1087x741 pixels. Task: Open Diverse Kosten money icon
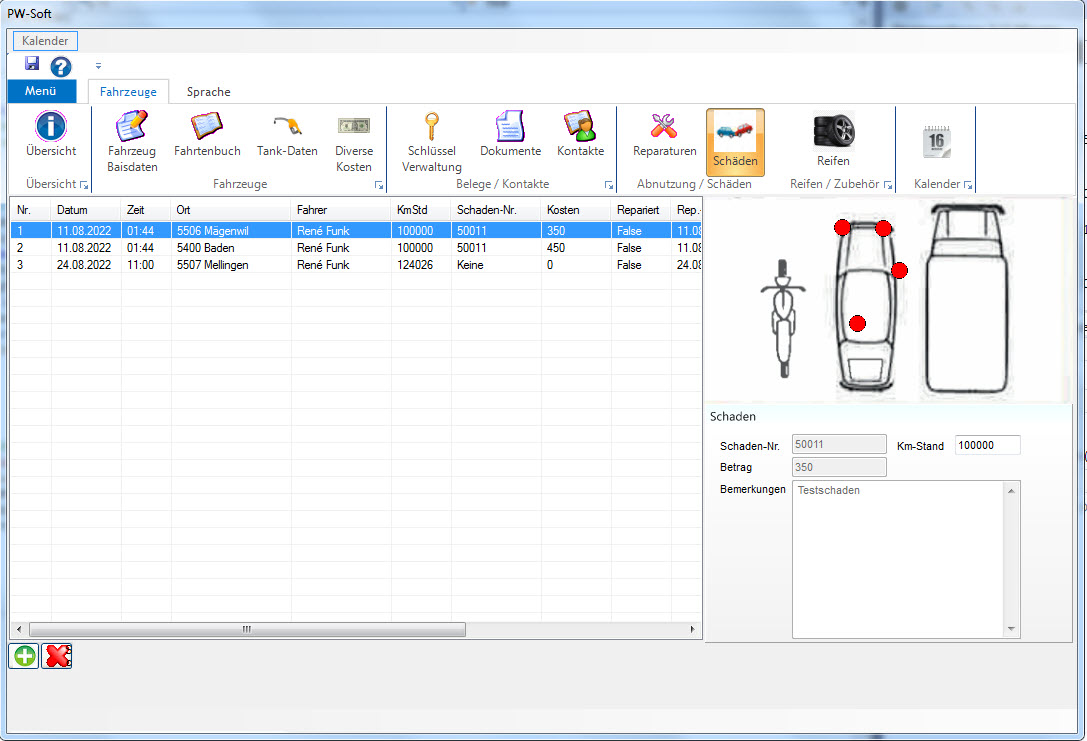[354, 142]
